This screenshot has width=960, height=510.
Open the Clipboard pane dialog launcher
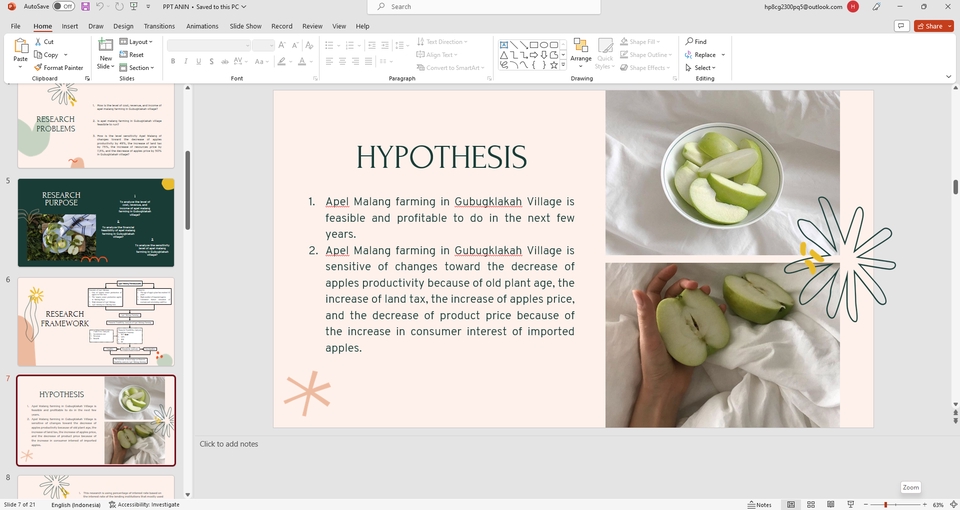coord(87,78)
